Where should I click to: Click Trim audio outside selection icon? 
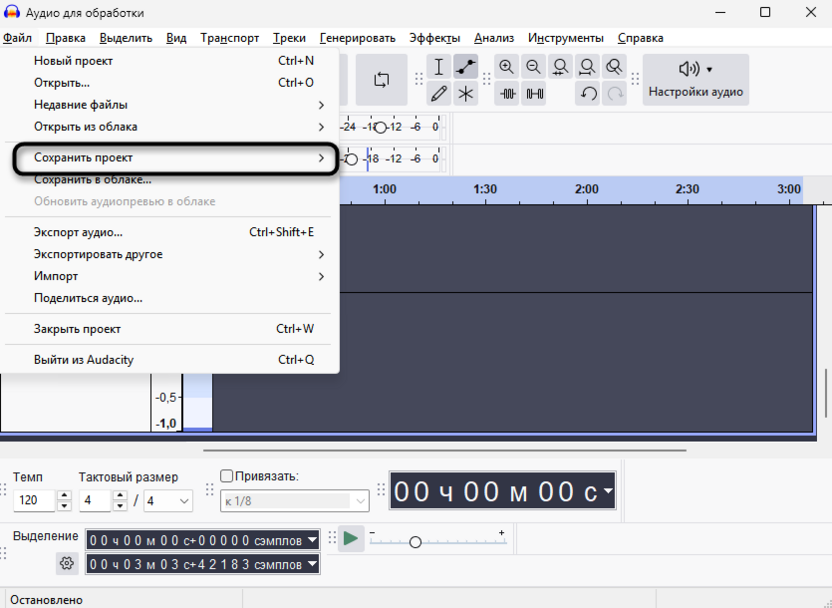[x=506, y=94]
